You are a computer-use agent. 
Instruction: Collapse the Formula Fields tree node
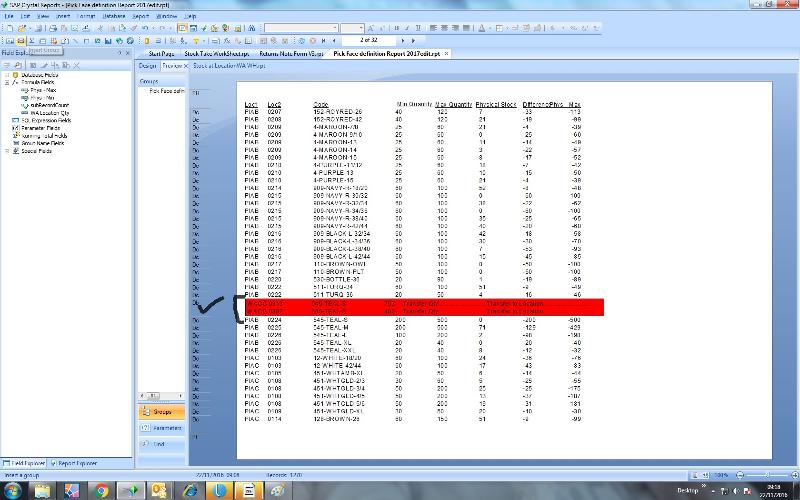point(6,82)
